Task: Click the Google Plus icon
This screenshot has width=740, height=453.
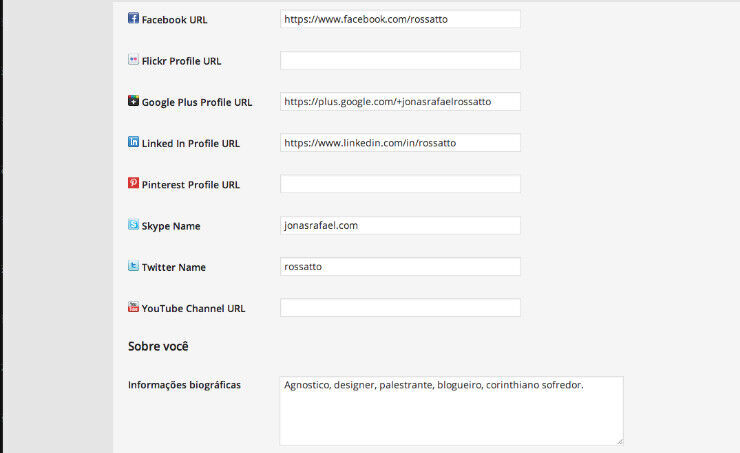Action: point(134,101)
